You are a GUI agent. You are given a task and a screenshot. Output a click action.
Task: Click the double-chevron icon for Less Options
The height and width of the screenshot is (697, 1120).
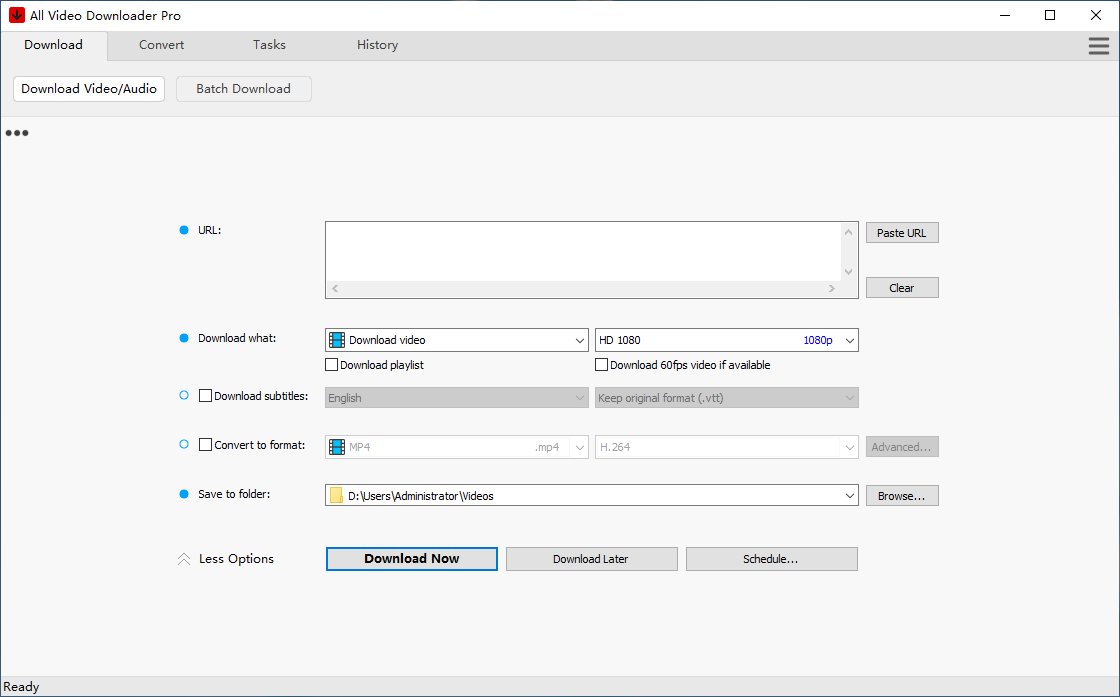point(184,559)
